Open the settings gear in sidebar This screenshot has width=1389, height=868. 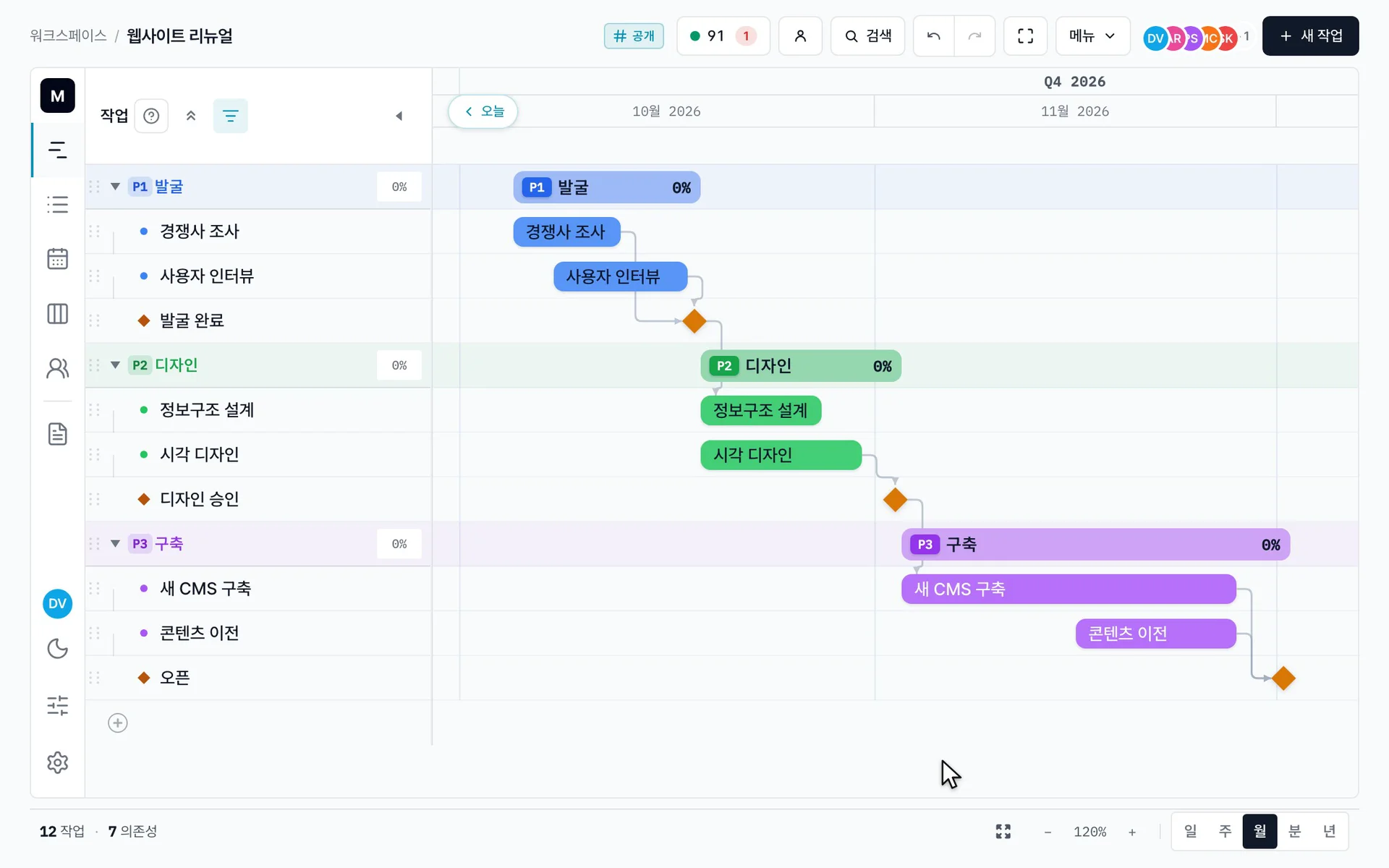57,762
